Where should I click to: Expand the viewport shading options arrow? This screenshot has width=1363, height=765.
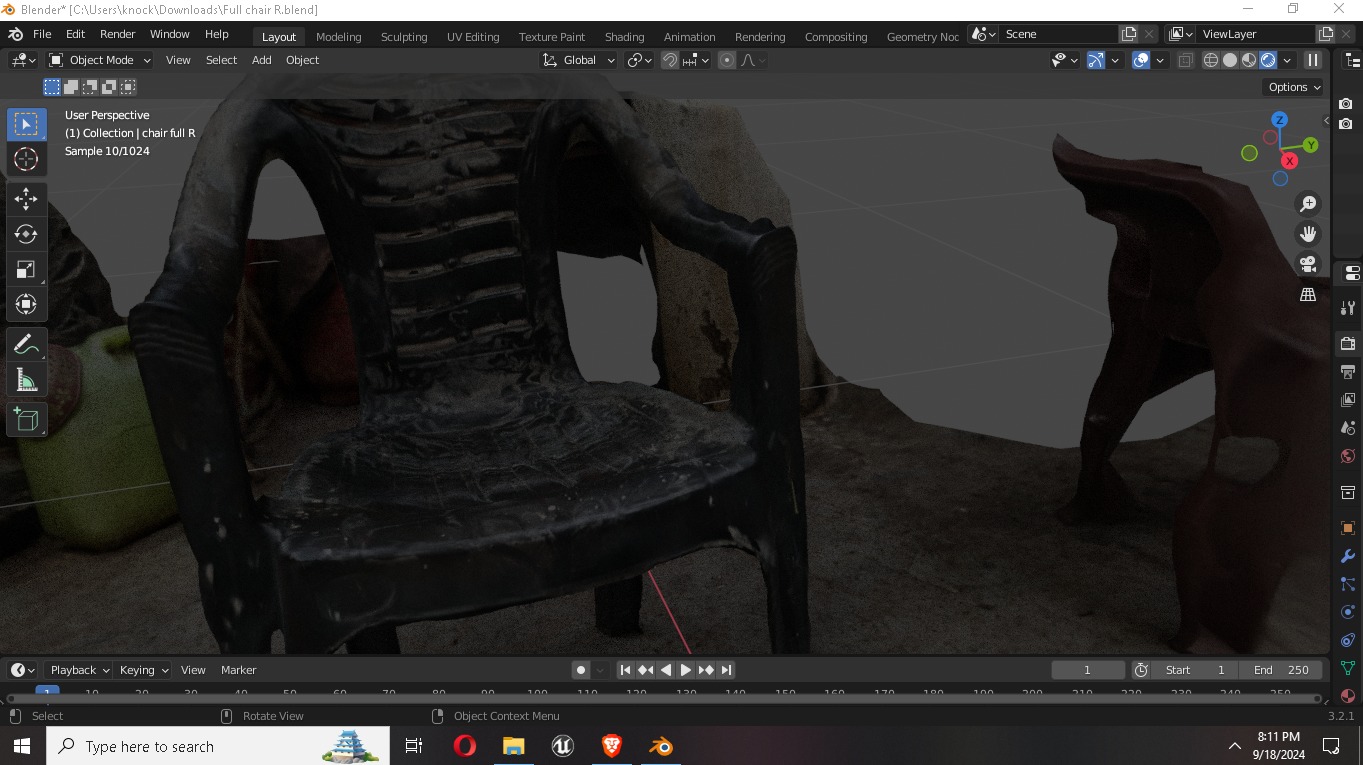pyautogui.click(x=1287, y=60)
